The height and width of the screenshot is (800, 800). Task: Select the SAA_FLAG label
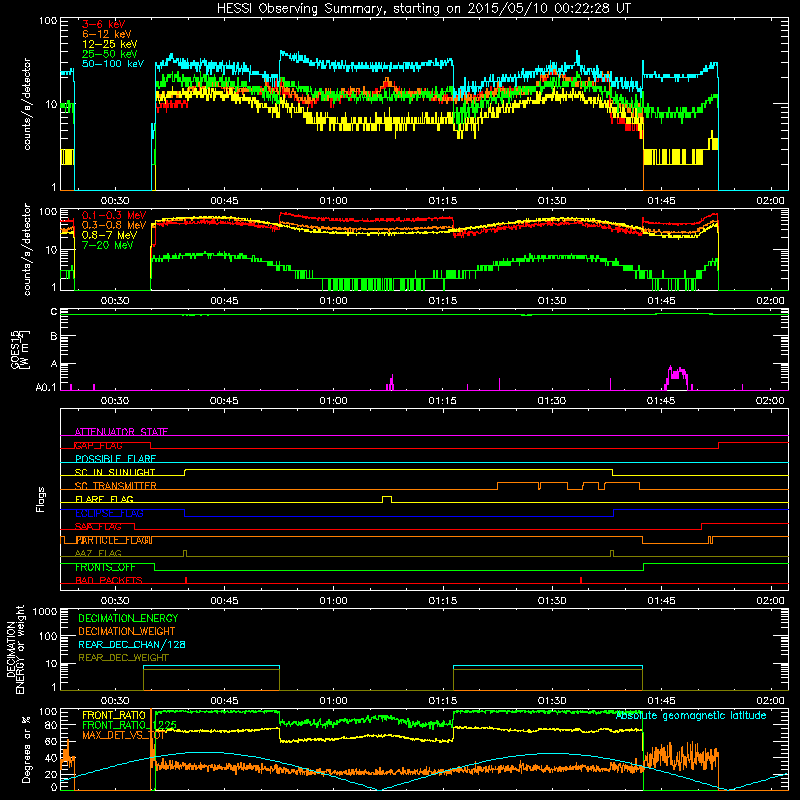98,527
